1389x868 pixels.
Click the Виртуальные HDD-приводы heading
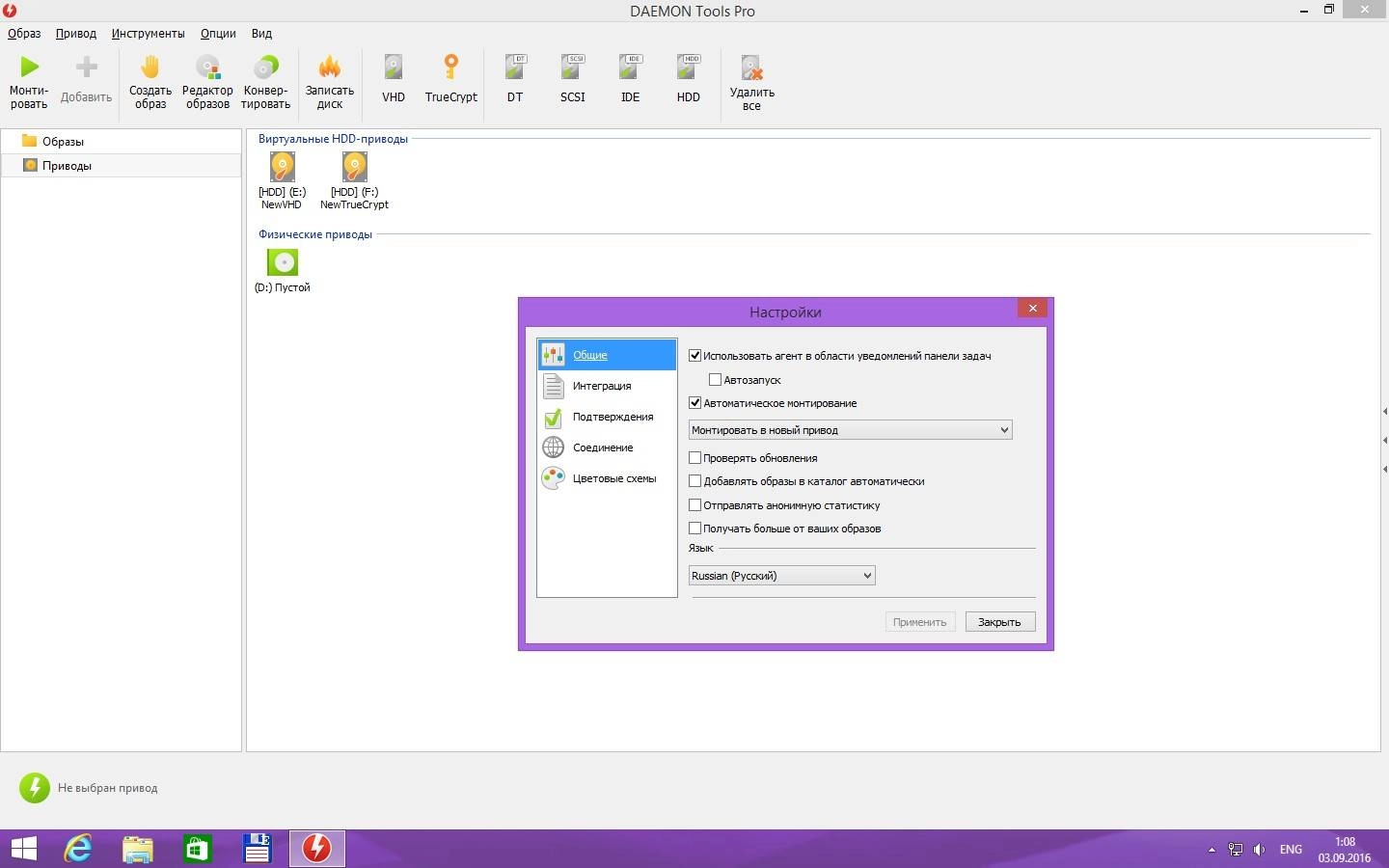[x=333, y=139]
